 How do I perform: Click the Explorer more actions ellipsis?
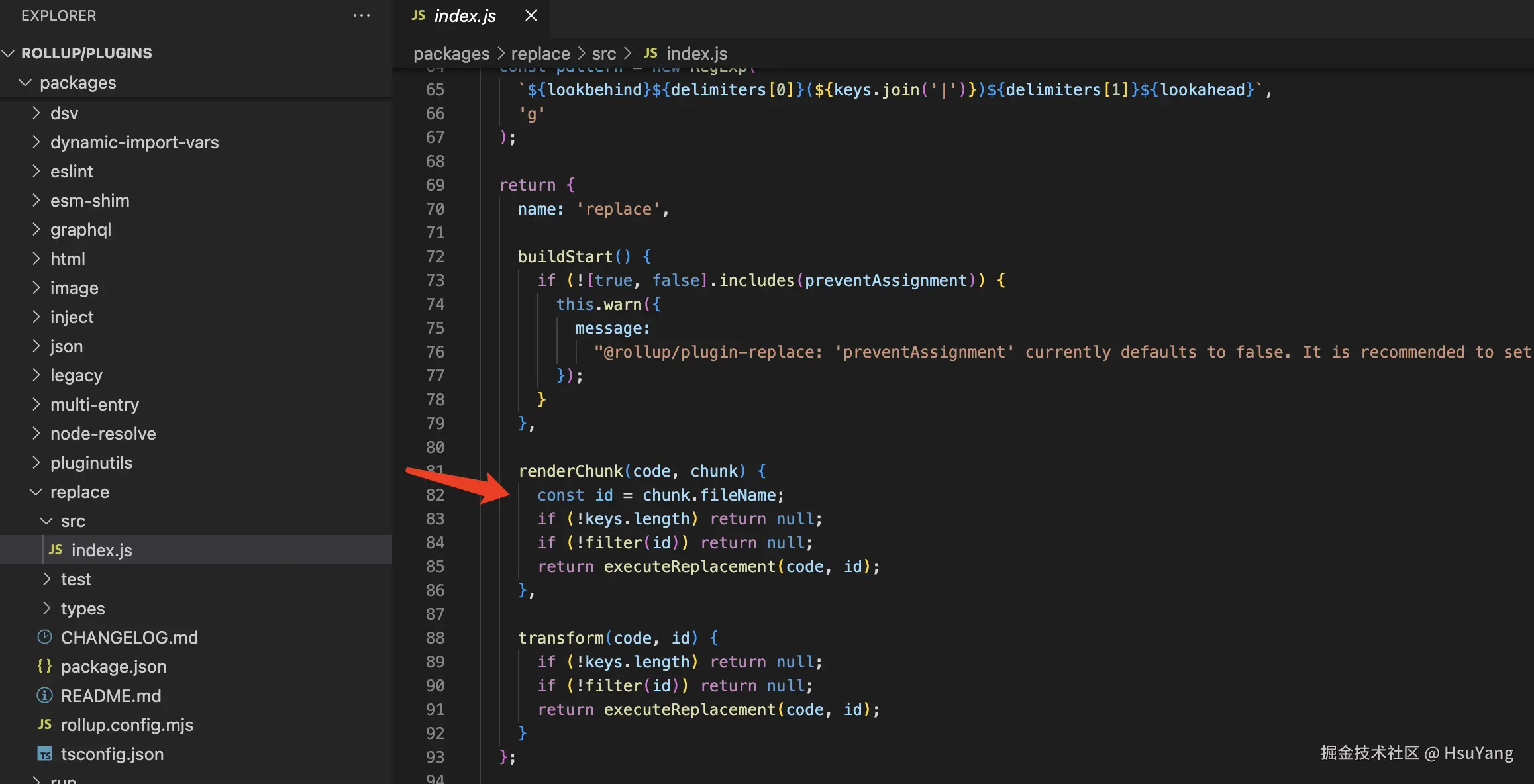point(362,15)
